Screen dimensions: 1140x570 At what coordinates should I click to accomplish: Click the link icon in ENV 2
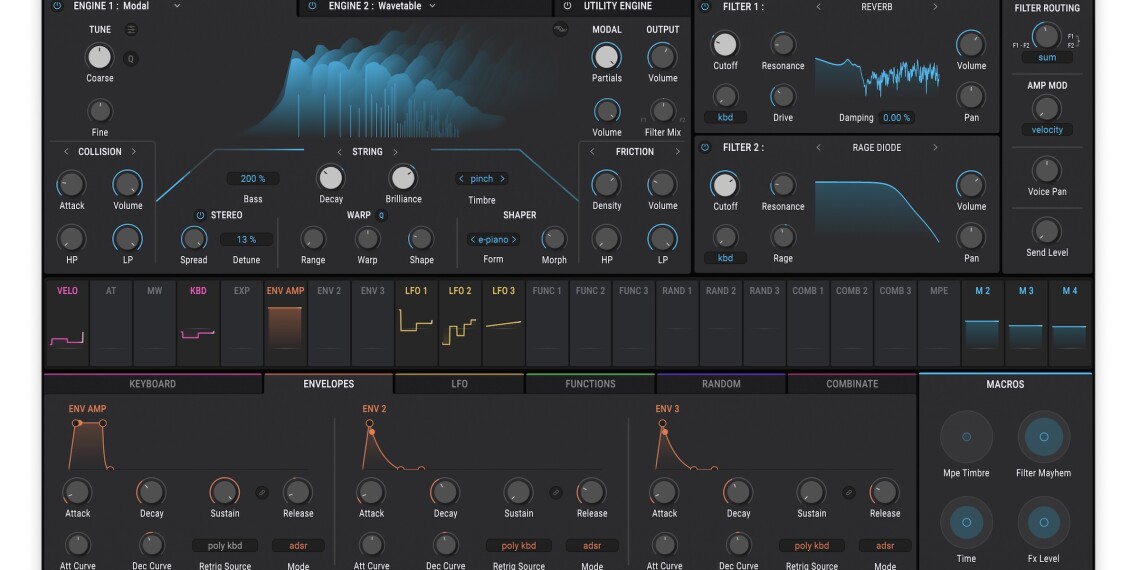556,492
